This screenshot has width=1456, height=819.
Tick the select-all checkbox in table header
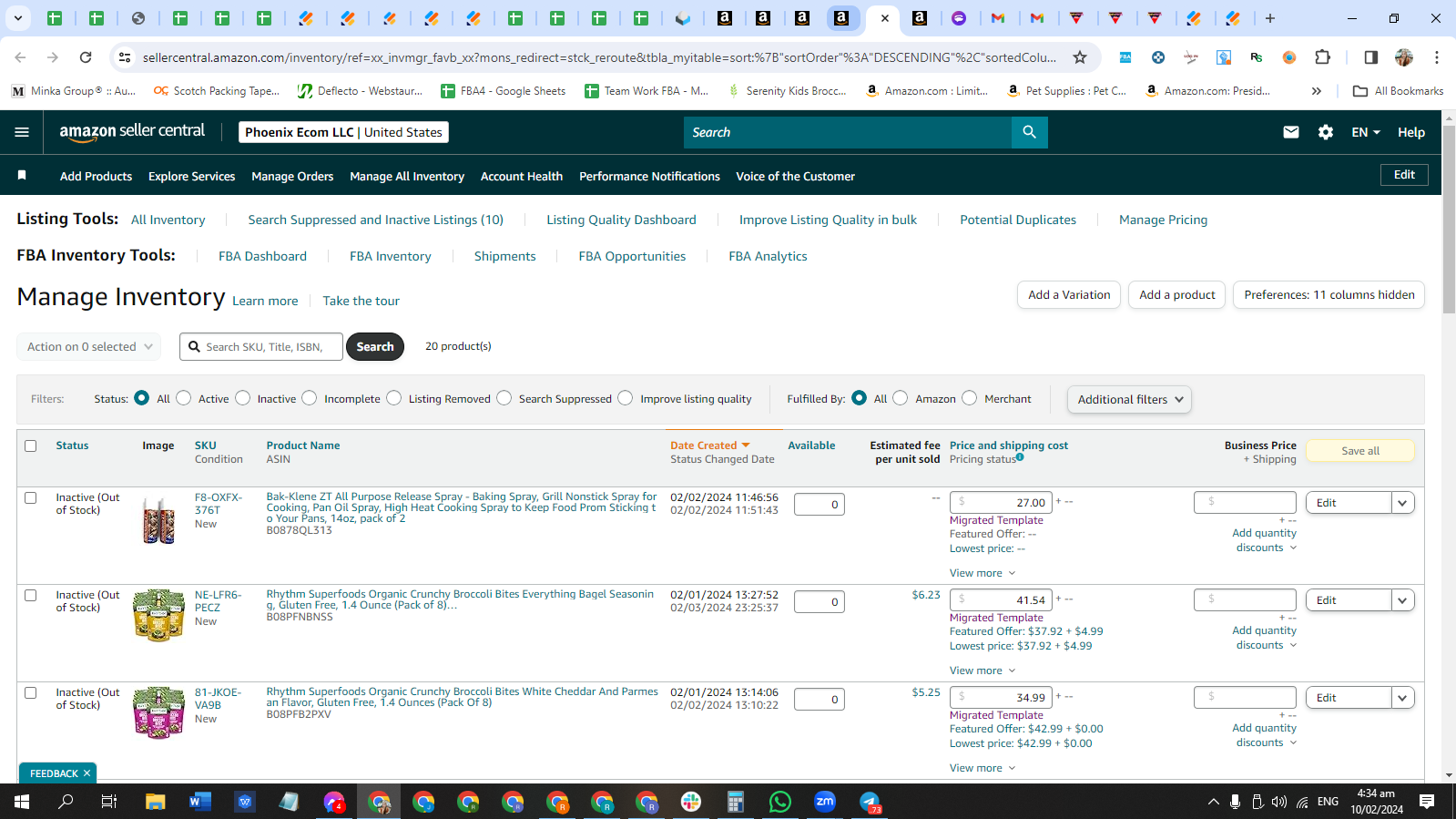[31, 445]
